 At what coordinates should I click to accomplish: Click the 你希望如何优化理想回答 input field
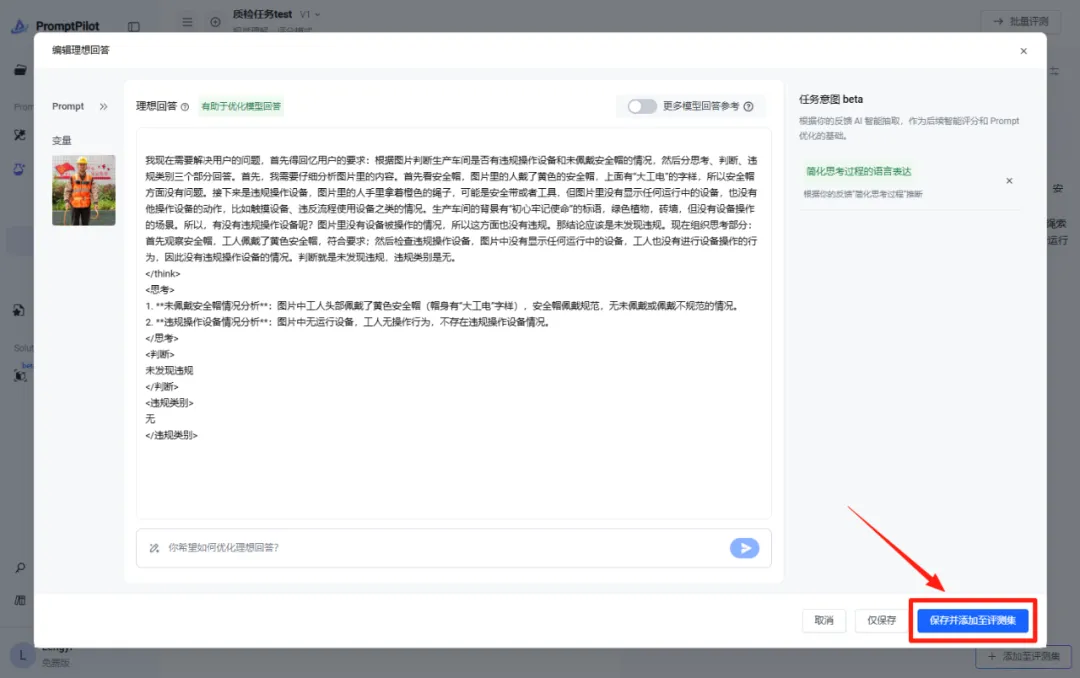tap(441, 548)
